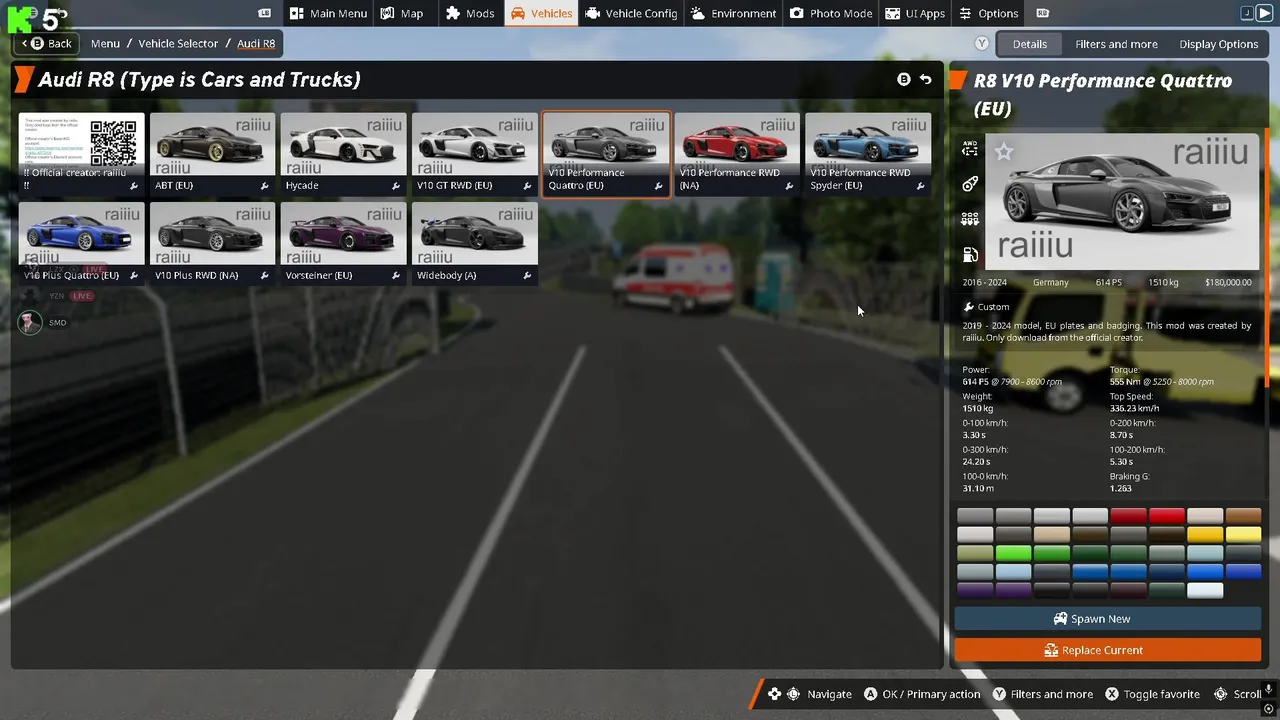Click the Custom wrench label
This screenshot has width=1280, height=720.
coord(986,307)
